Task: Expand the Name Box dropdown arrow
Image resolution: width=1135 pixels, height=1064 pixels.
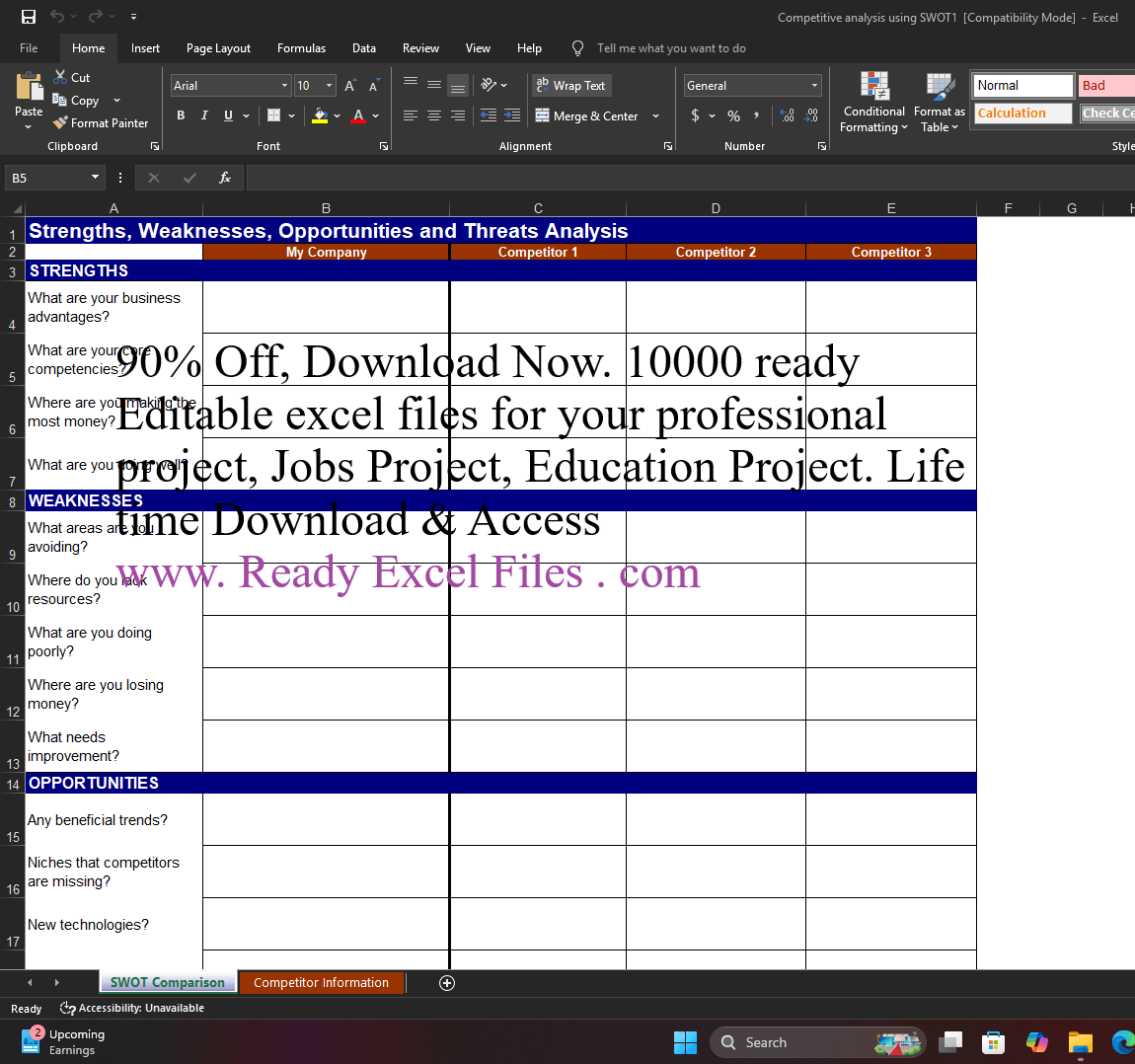Action: tap(95, 178)
